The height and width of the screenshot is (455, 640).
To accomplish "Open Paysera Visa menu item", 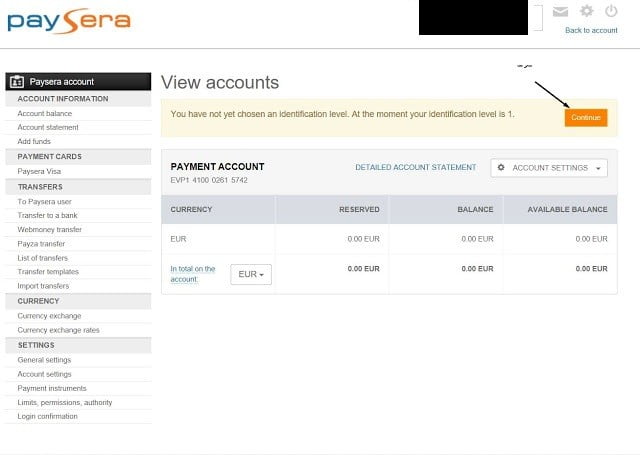I will tap(39, 171).
